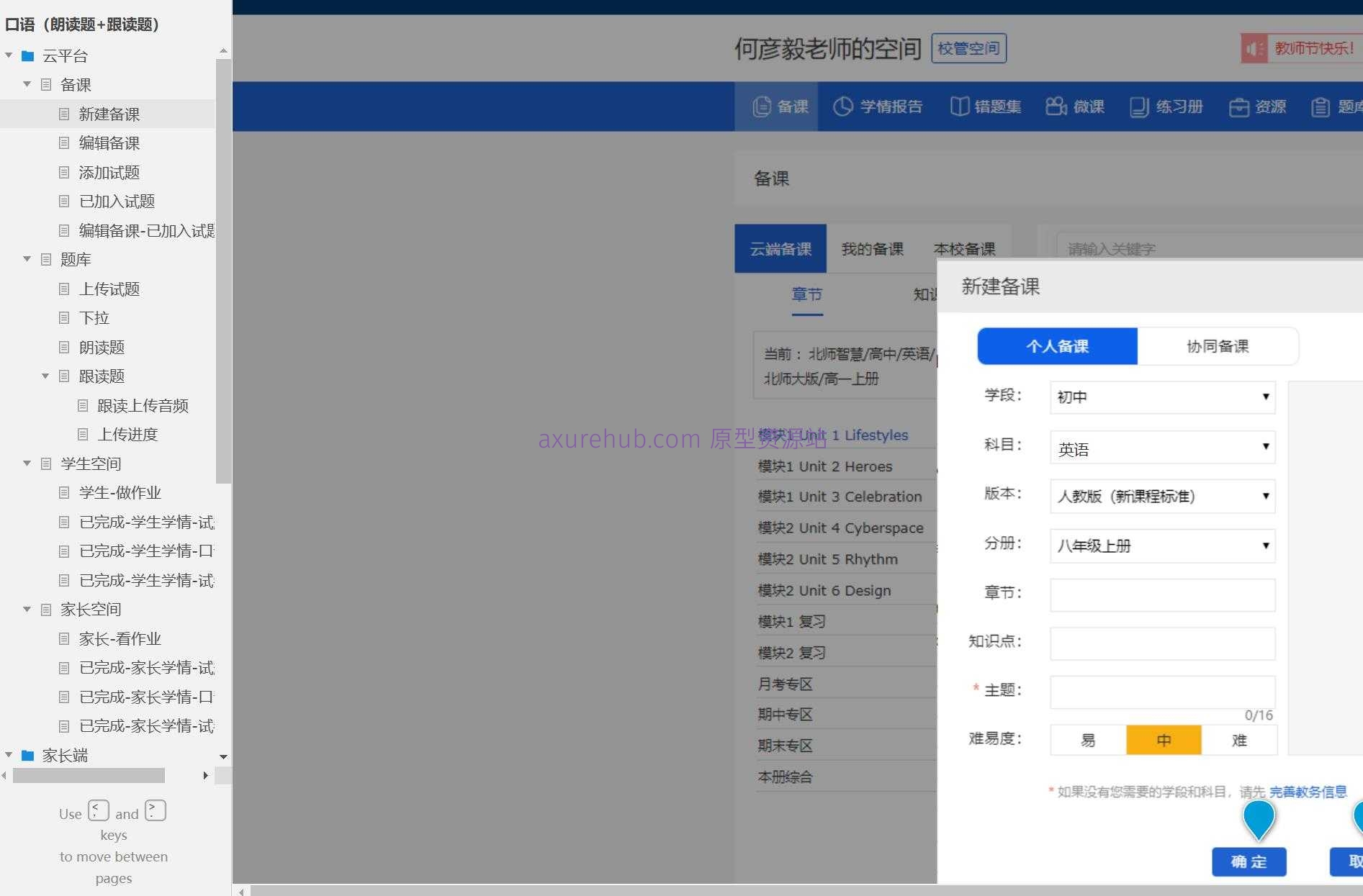Open the 学段 dropdown showing 初中

1161,397
